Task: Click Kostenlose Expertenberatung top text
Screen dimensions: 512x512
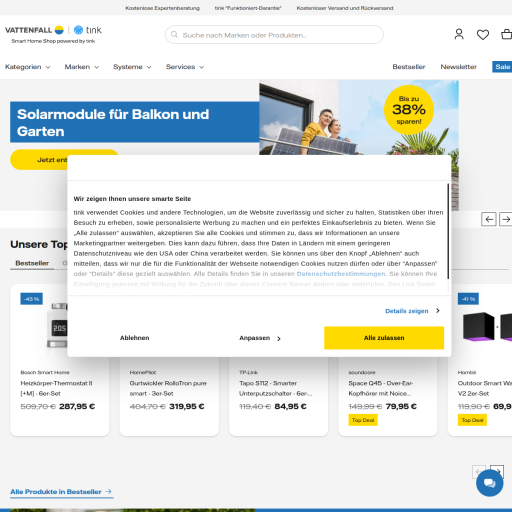Action: click(x=163, y=8)
